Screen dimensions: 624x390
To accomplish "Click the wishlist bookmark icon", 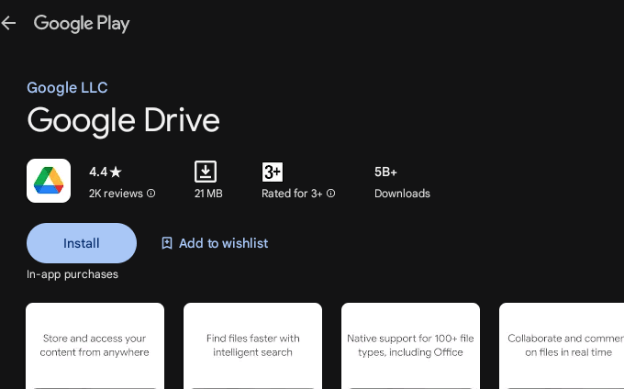I will point(167,243).
